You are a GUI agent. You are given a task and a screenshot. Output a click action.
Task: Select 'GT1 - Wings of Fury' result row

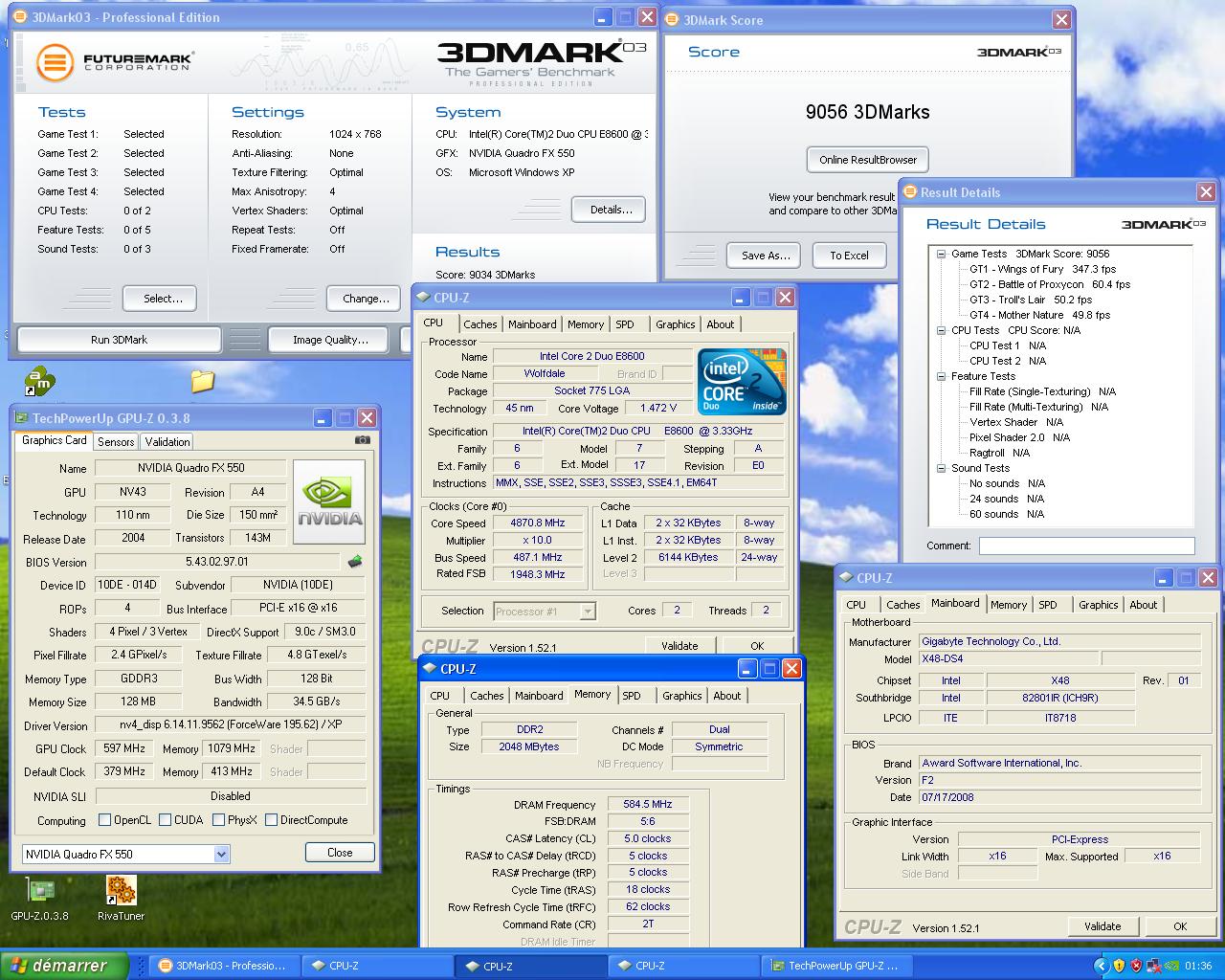pos(1042,269)
